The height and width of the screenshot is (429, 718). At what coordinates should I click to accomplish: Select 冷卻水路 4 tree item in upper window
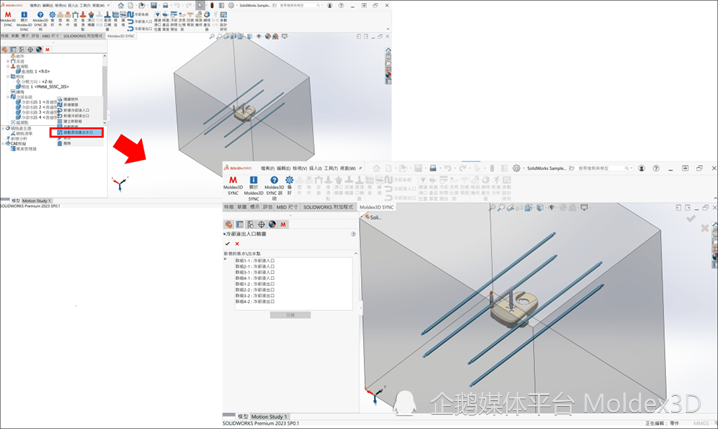tap(37, 118)
